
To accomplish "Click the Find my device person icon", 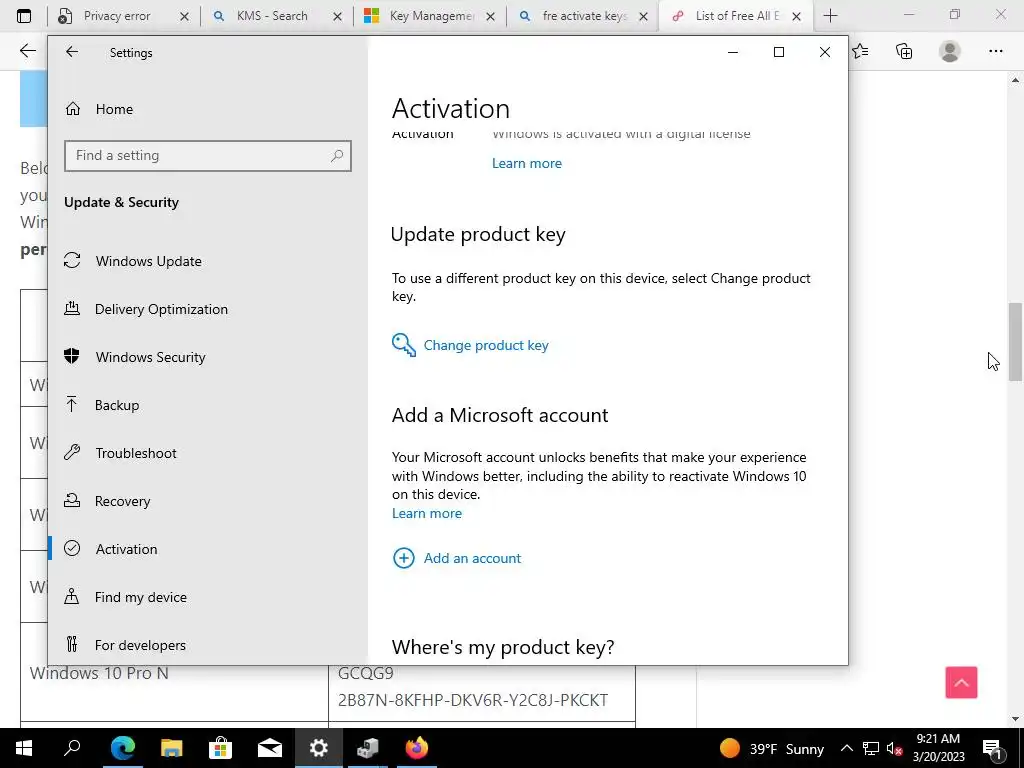I will tap(72, 596).
